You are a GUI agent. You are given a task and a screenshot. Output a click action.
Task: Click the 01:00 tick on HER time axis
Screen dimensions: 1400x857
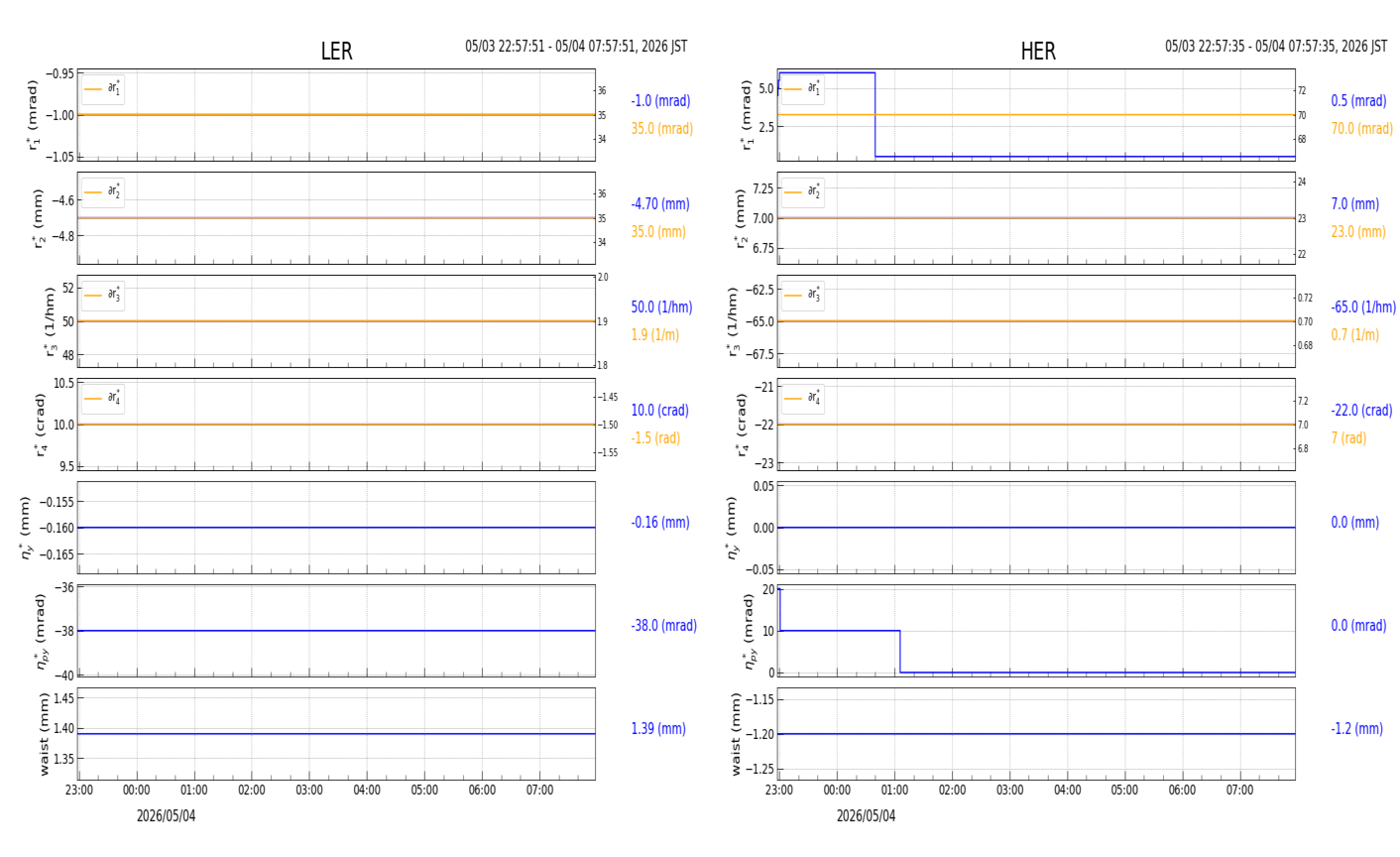pyautogui.click(x=894, y=791)
